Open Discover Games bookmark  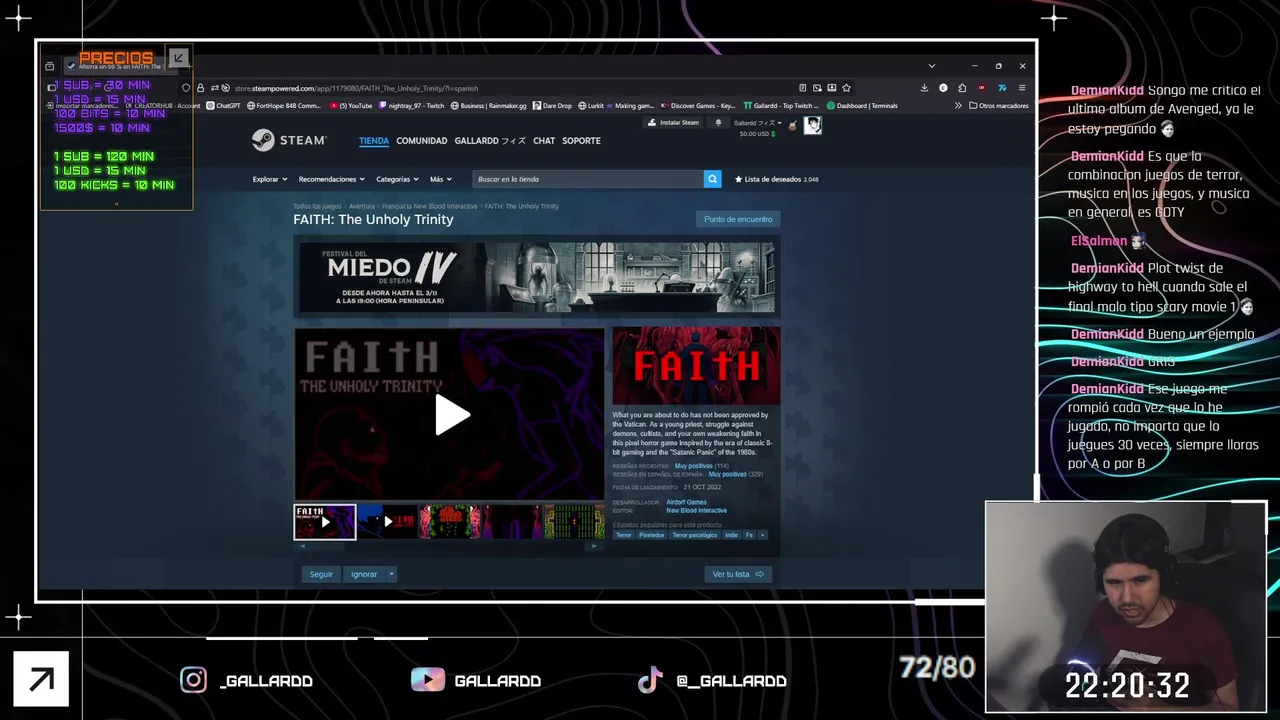(697, 106)
